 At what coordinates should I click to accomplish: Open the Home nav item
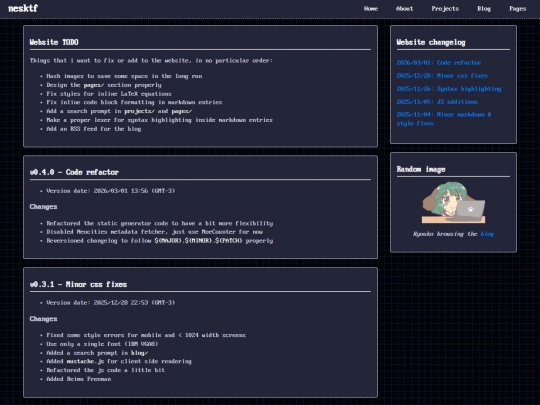(371, 9)
